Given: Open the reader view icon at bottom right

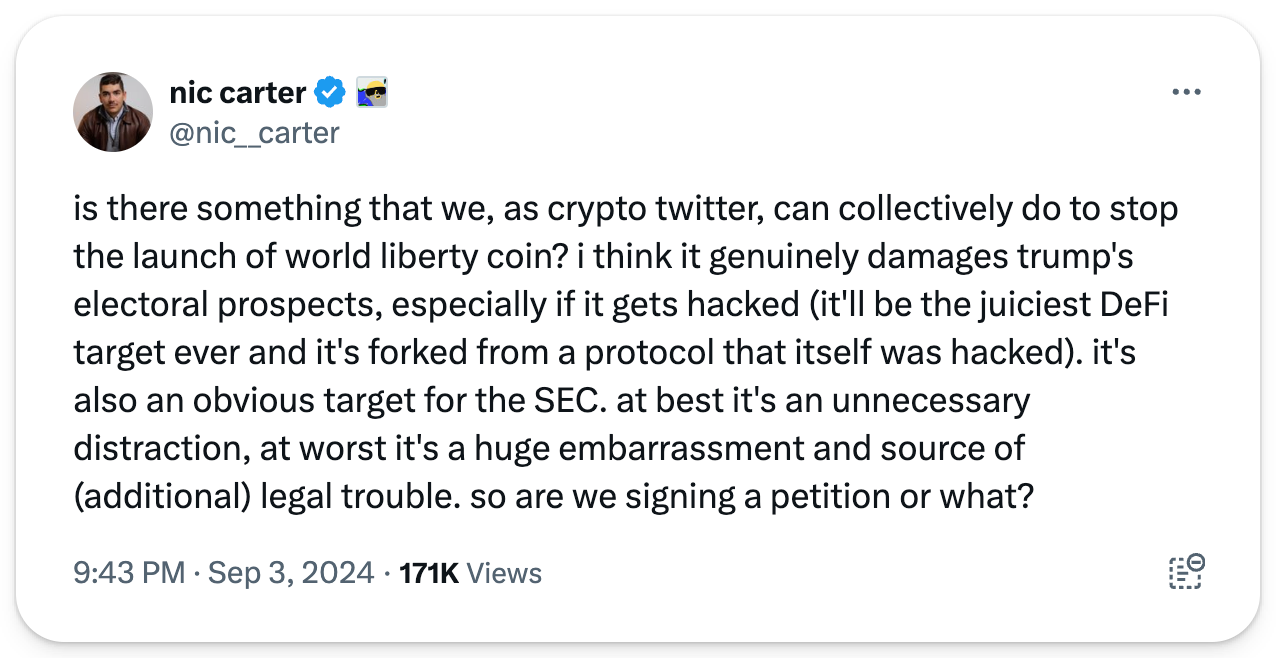Looking at the screenshot, I should coord(1185,572).
